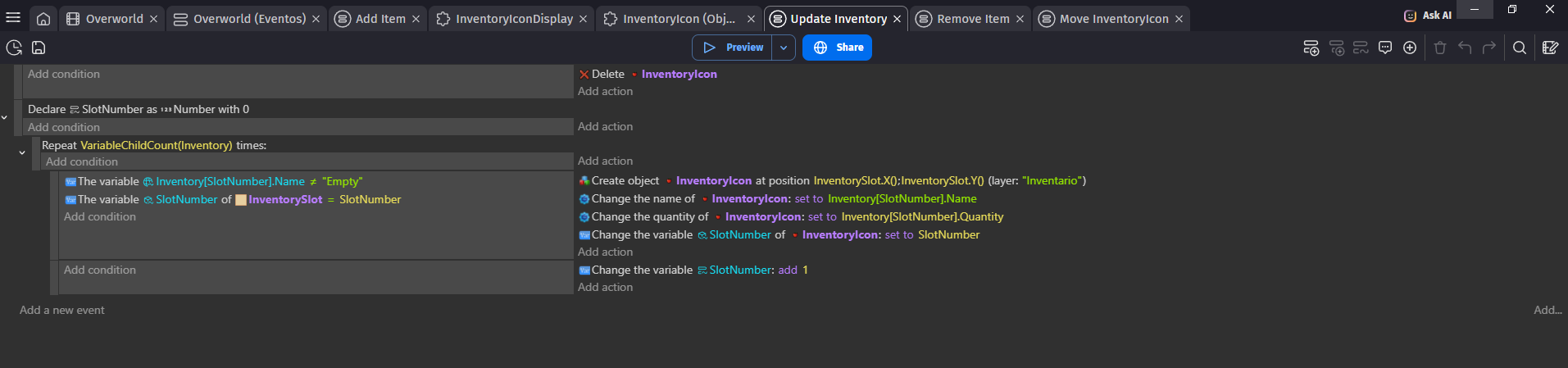Close the Add Item tab
The width and height of the screenshot is (1568, 368).
tap(416, 19)
